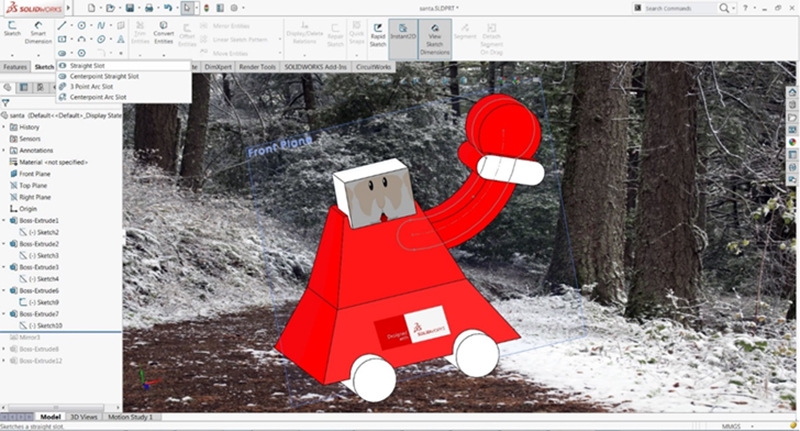The image size is (800, 431).
Task: Click the Help question mark icon
Action: [x=745, y=8]
